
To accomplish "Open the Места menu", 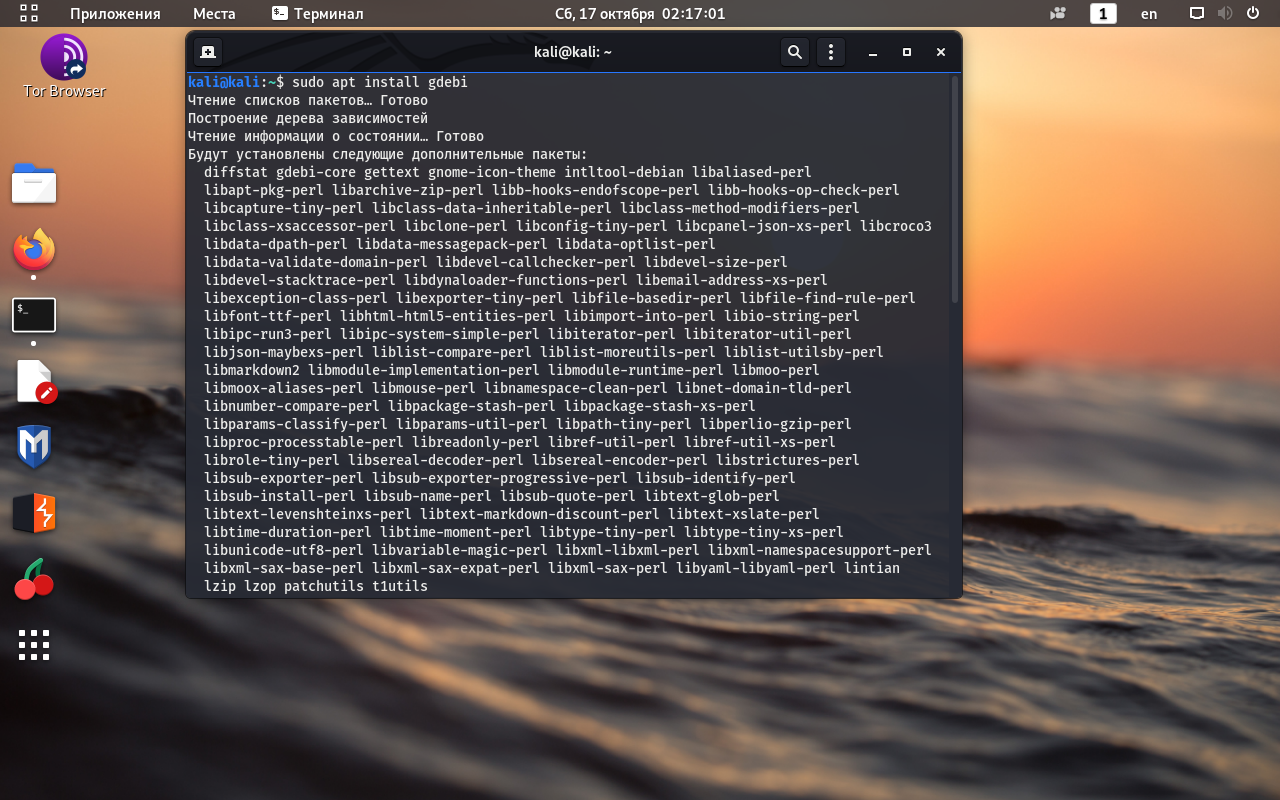I will tap(214, 13).
